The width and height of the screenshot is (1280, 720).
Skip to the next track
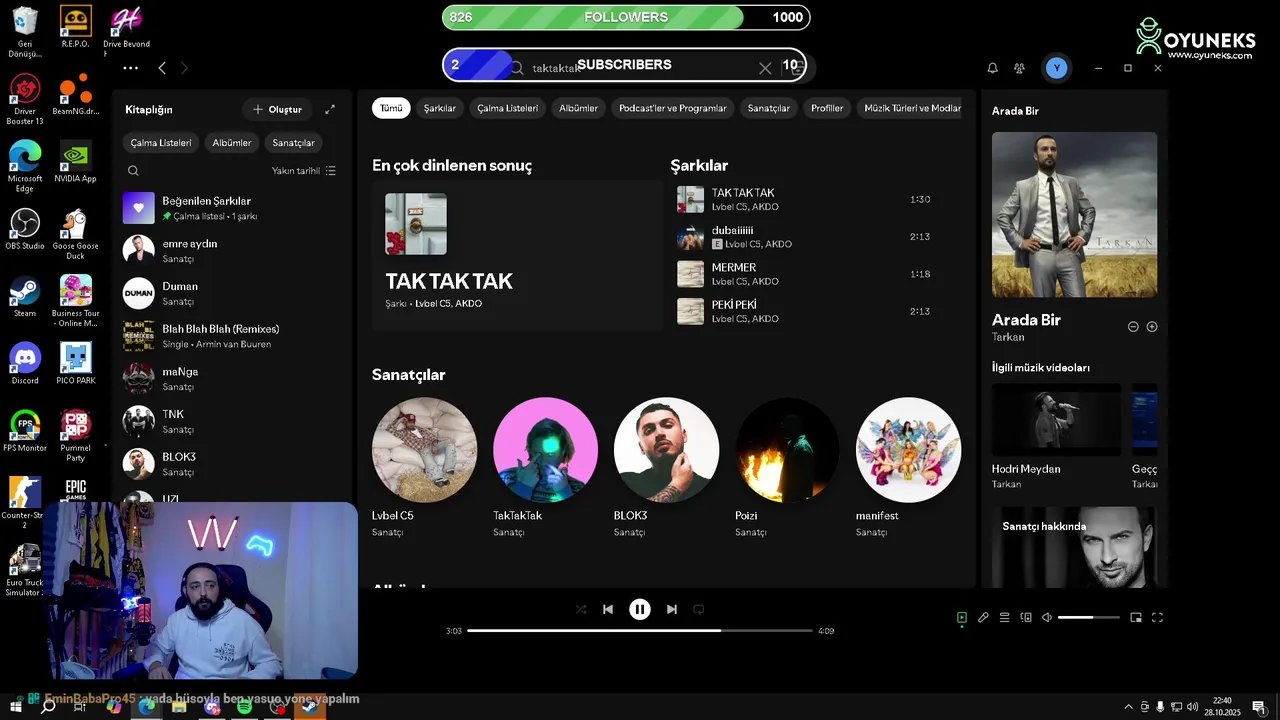click(672, 609)
